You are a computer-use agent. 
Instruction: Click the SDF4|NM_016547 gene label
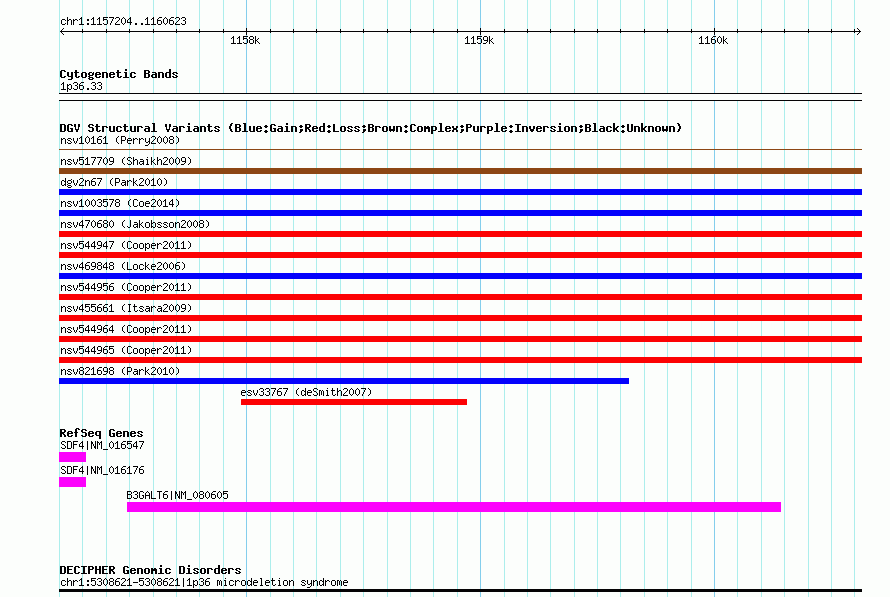pos(102,445)
